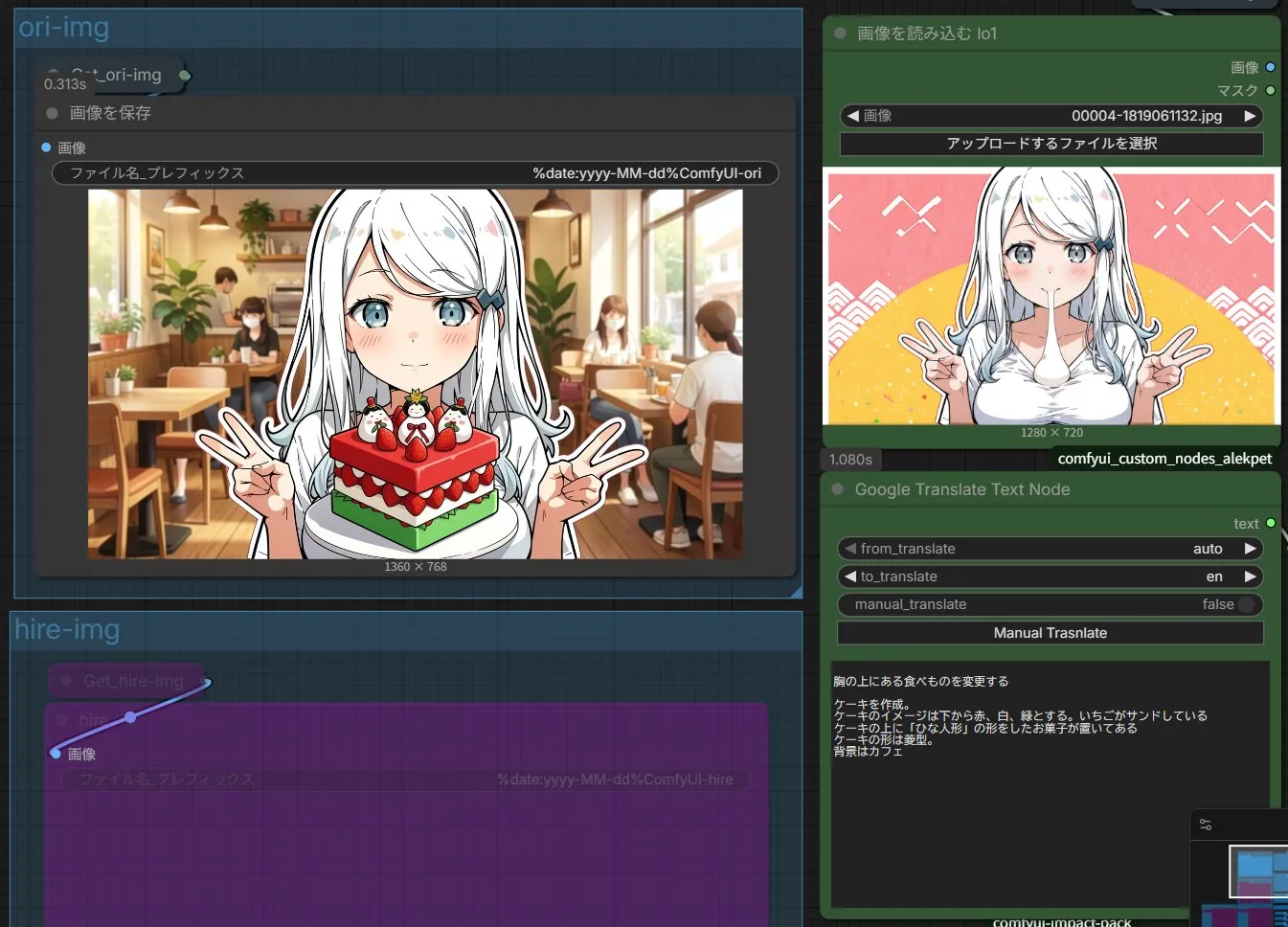Click the 画像 input port on the save node
Image resolution: width=1288 pixels, height=927 pixels.
[46, 147]
